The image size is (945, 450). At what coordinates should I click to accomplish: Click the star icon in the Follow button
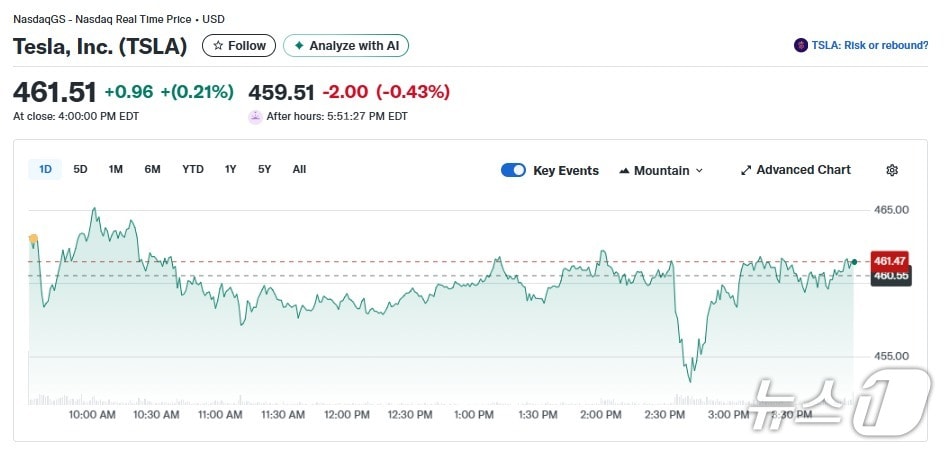[216, 46]
